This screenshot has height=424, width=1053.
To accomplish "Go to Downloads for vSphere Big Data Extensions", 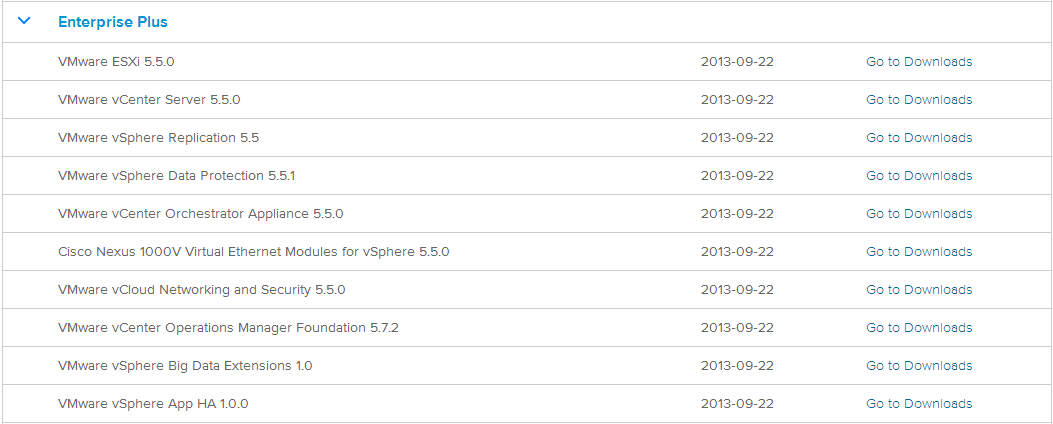I will (918, 366).
